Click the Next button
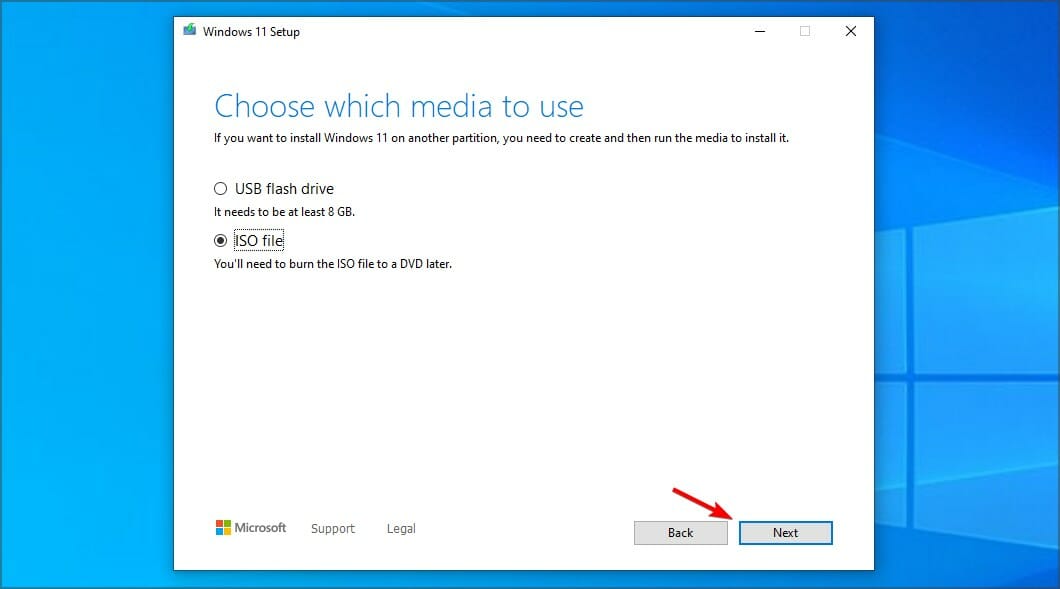The height and width of the screenshot is (589, 1060). coord(786,533)
